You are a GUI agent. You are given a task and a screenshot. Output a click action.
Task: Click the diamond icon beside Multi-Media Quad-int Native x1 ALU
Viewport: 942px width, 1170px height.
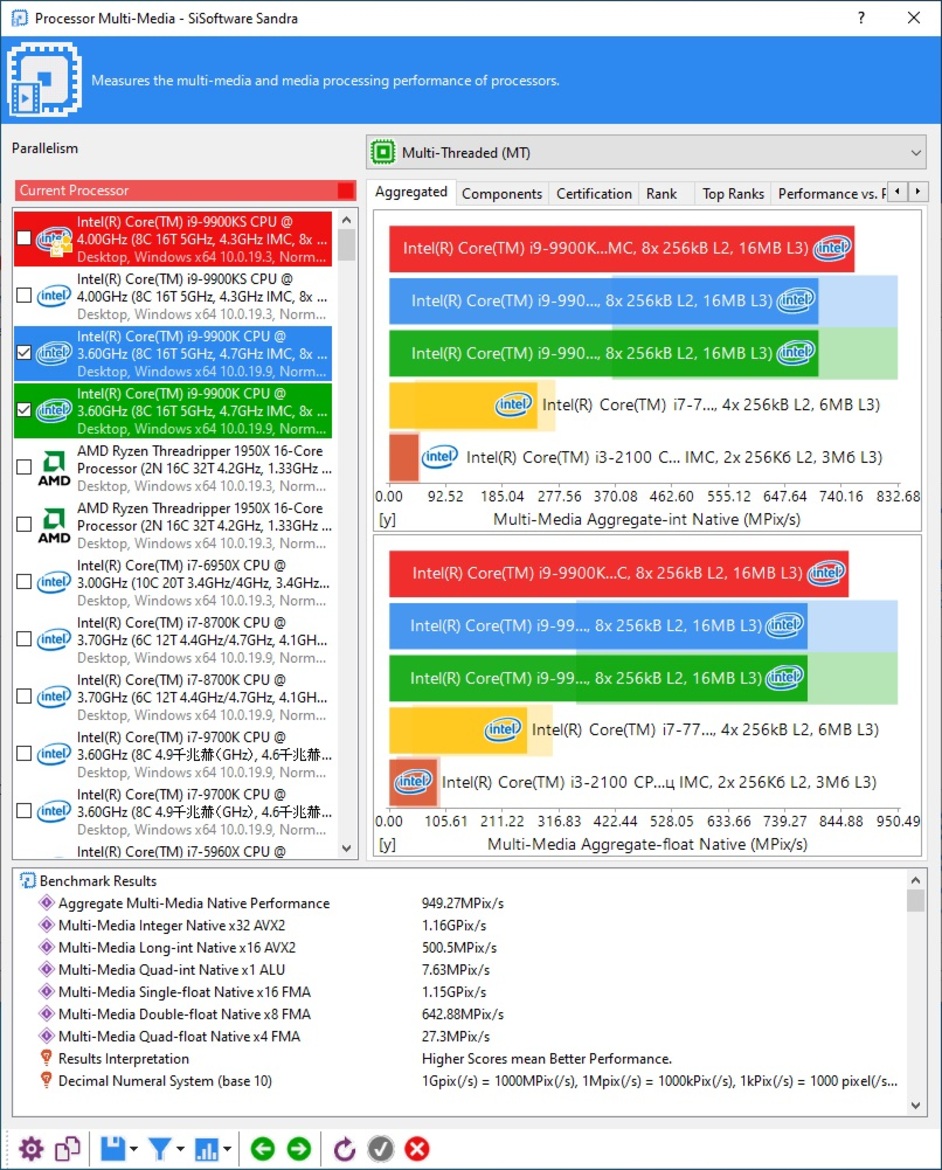[x=46, y=969]
